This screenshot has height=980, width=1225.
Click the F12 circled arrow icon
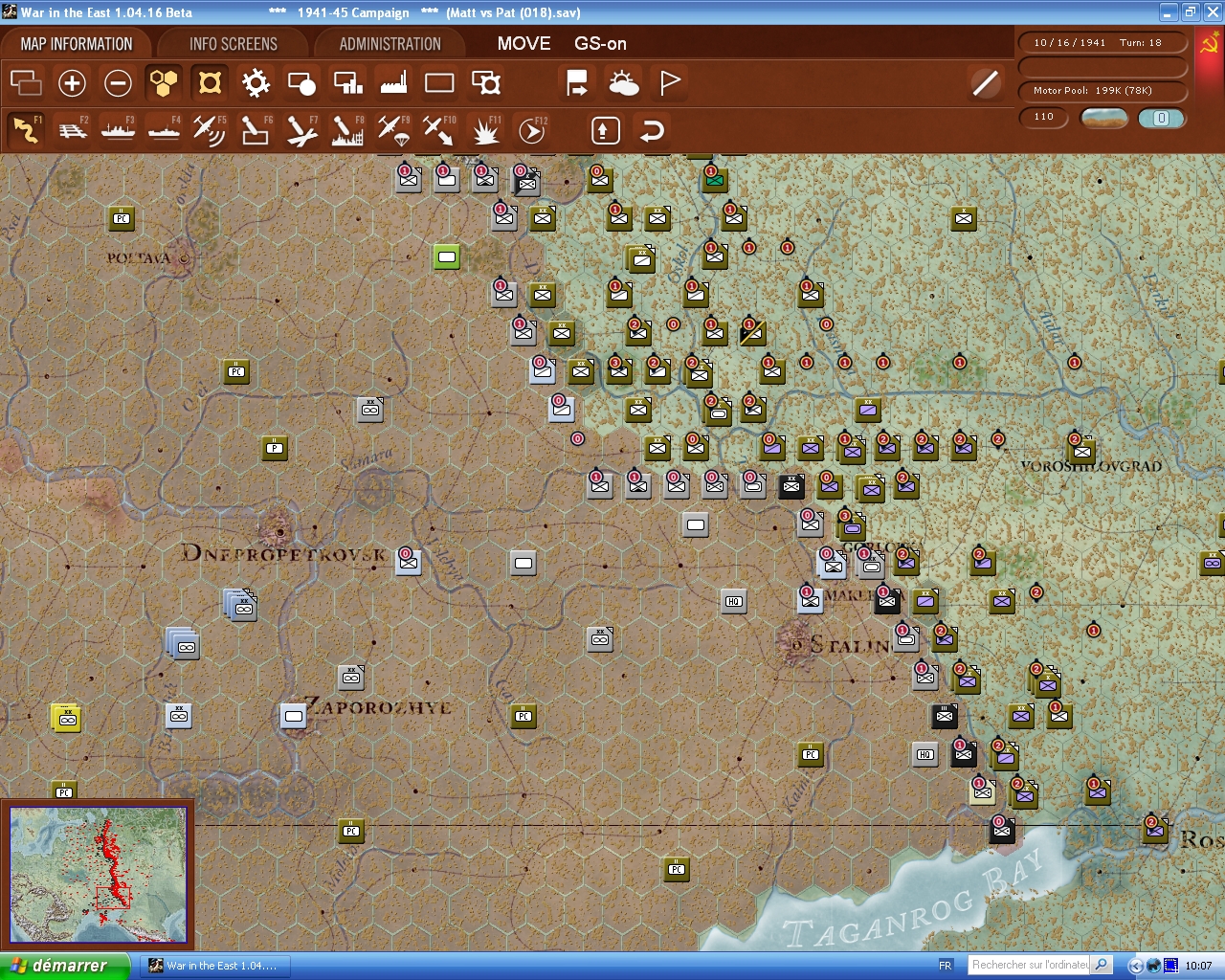coord(532,130)
